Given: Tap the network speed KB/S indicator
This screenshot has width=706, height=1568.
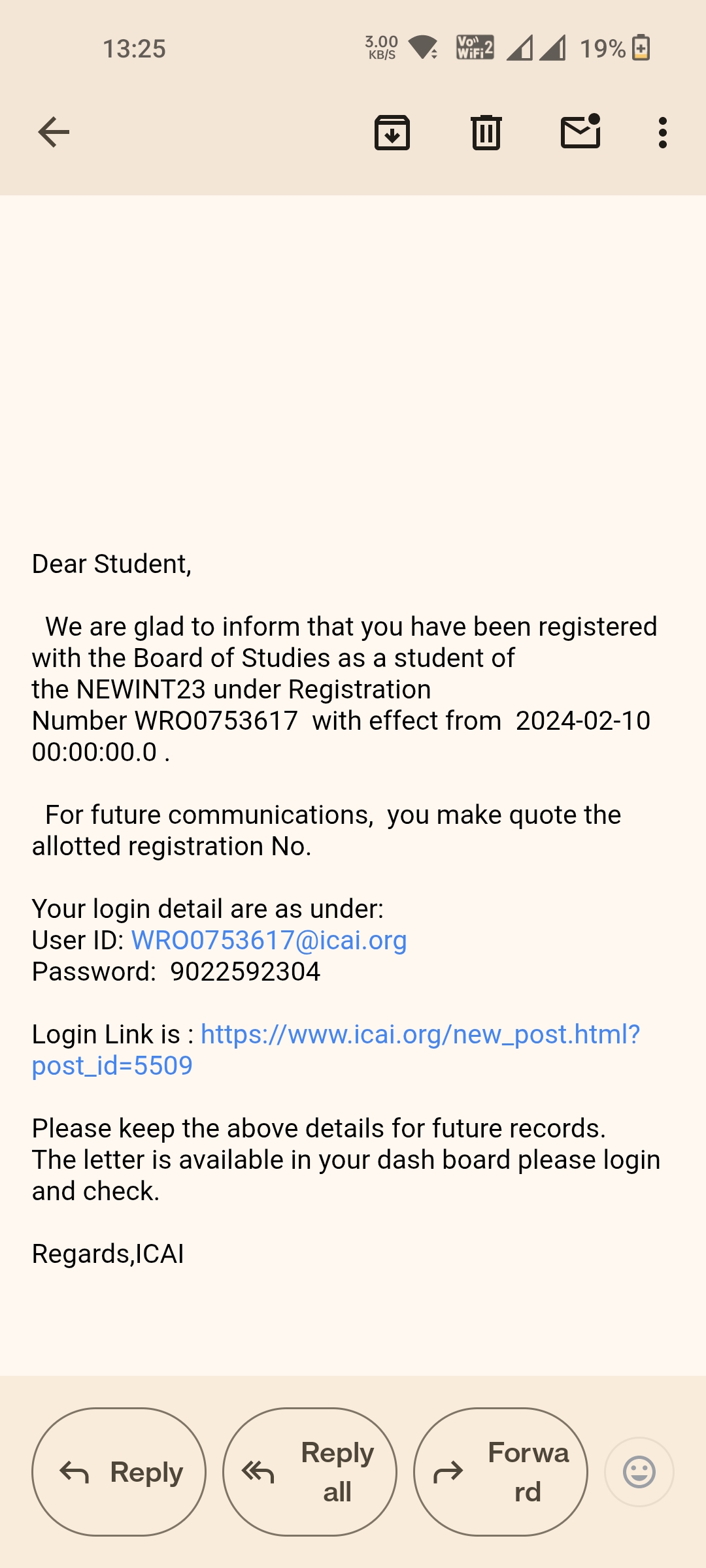Looking at the screenshot, I should tap(382, 48).
